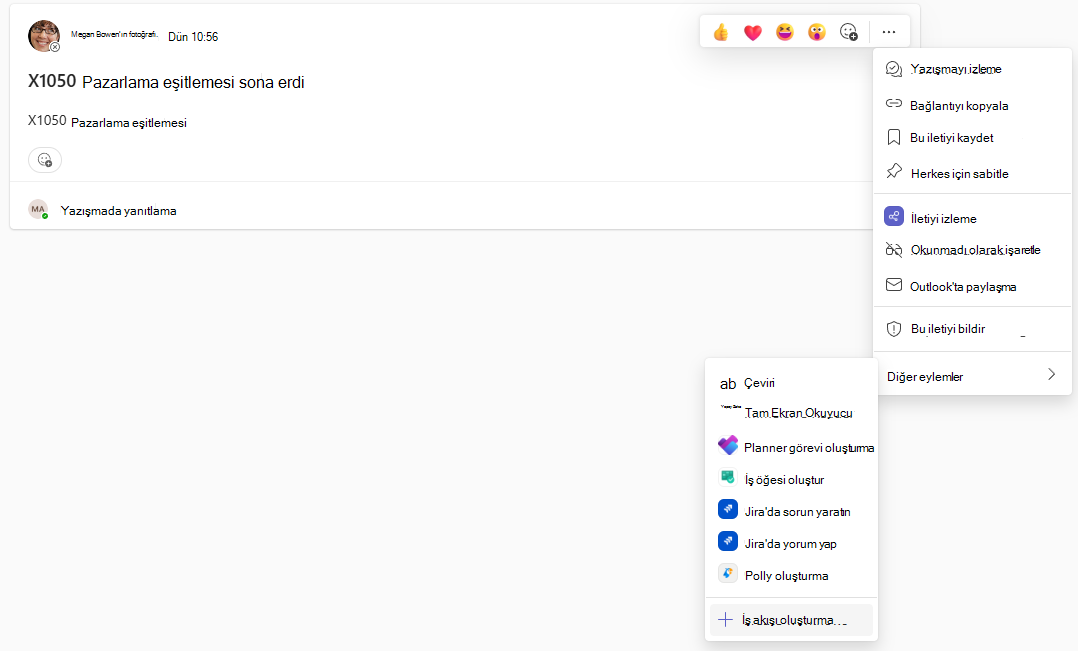Open more reactions picker in toolbar
The height and width of the screenshot is (651, 1078).
tap(848, 32)
